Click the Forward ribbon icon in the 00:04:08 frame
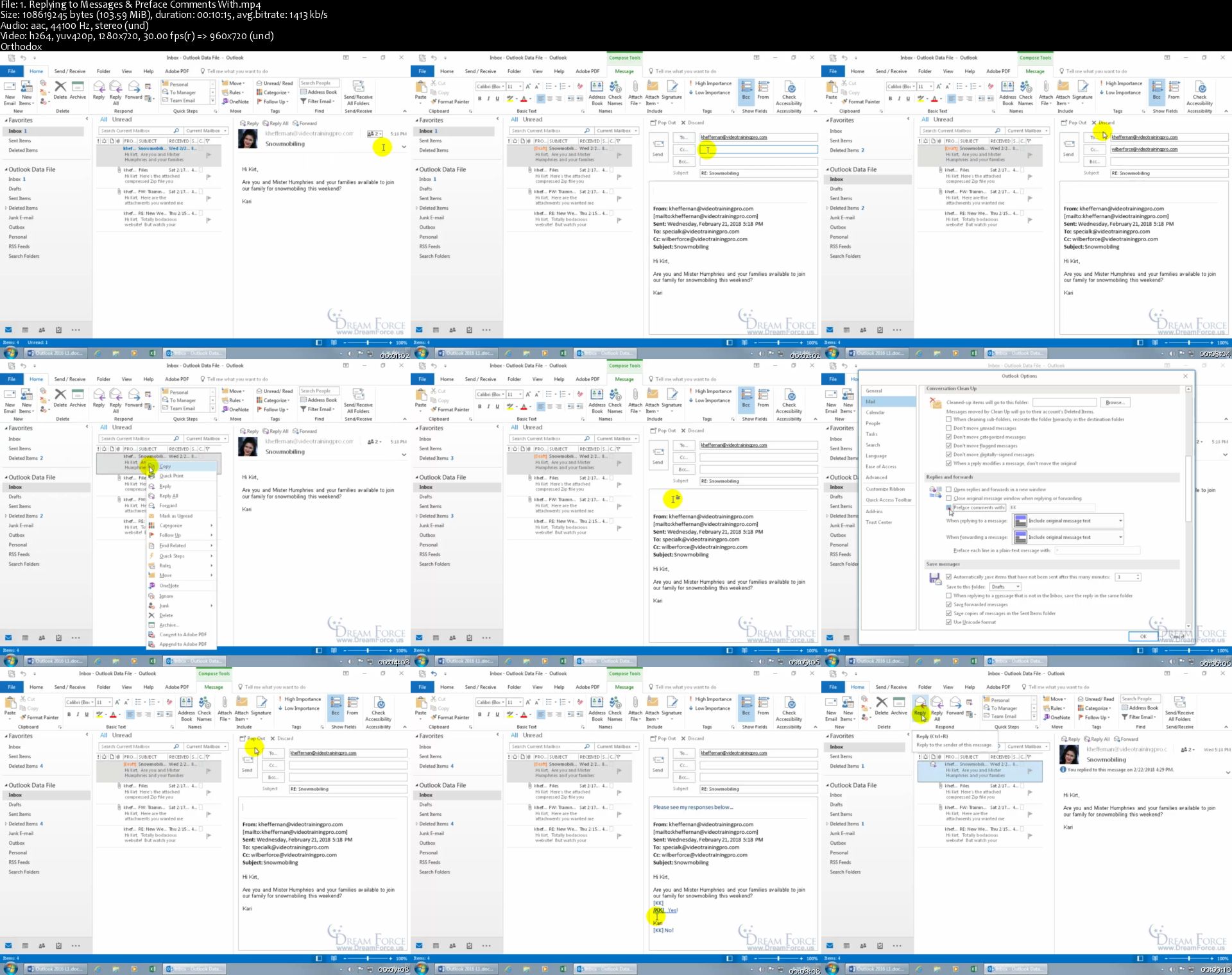 pyautogui.click(x=133, y=398)
